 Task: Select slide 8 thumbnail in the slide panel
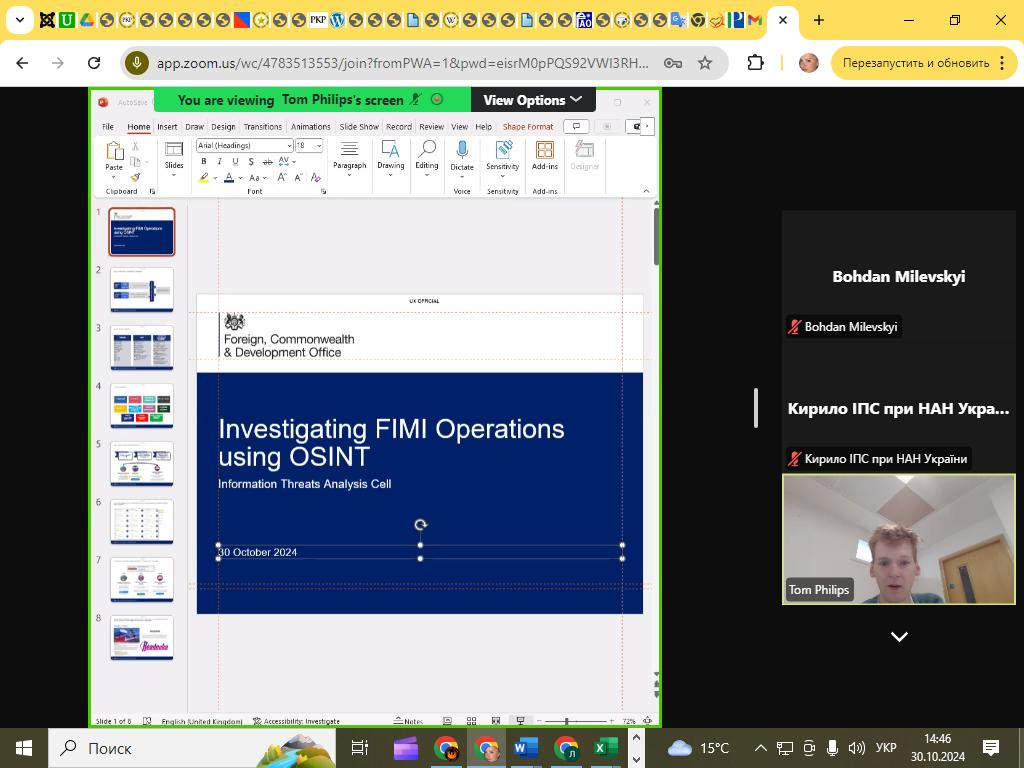pos(141,637)
